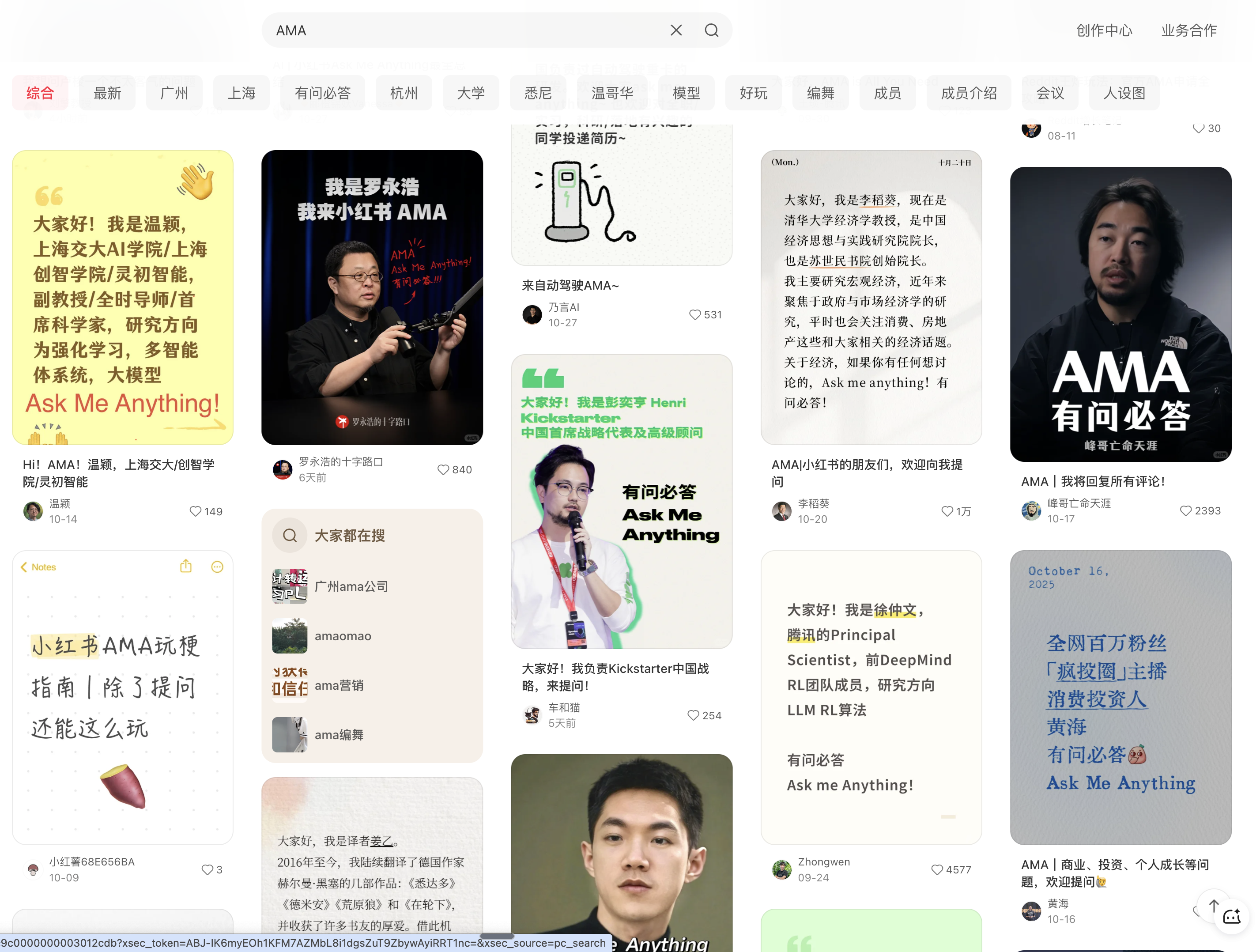Open the chat assistant floating icon
Viewport: 1260px width, 952px height.
coord(1231,917)
